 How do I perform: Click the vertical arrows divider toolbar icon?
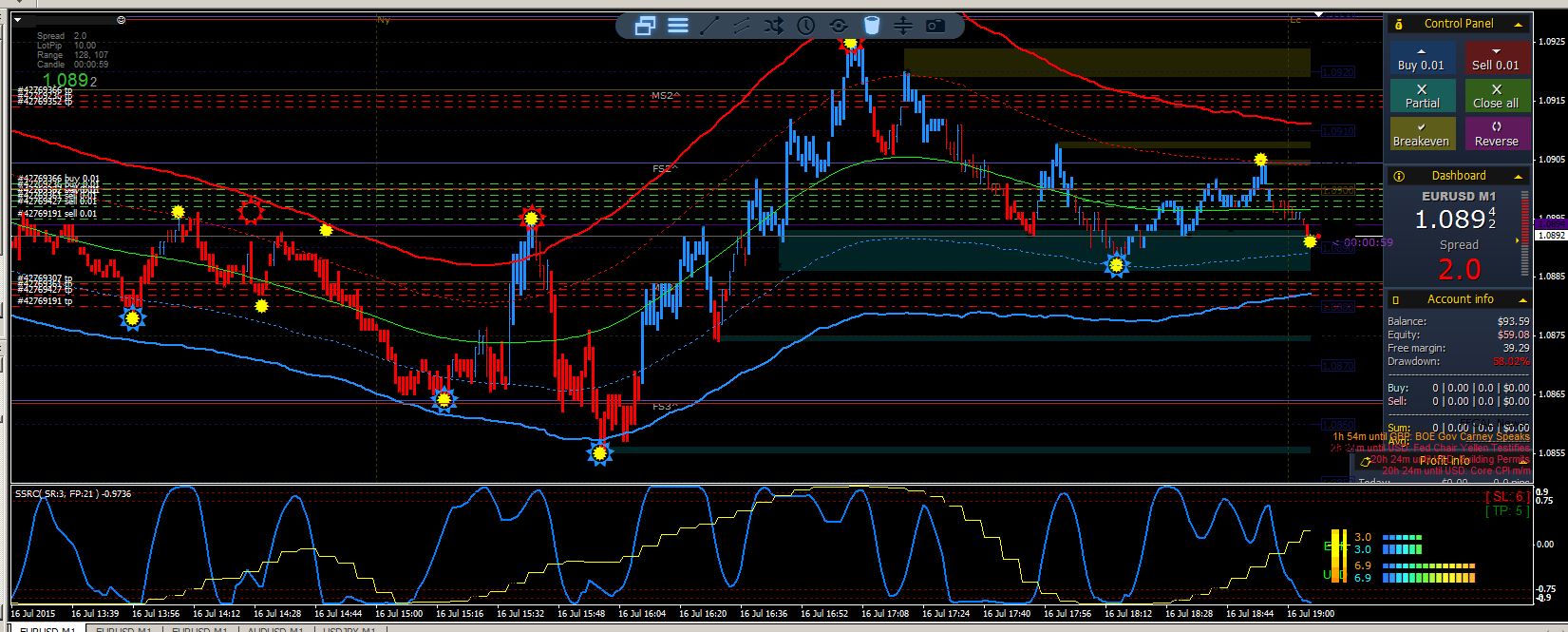tap(903, 26)
